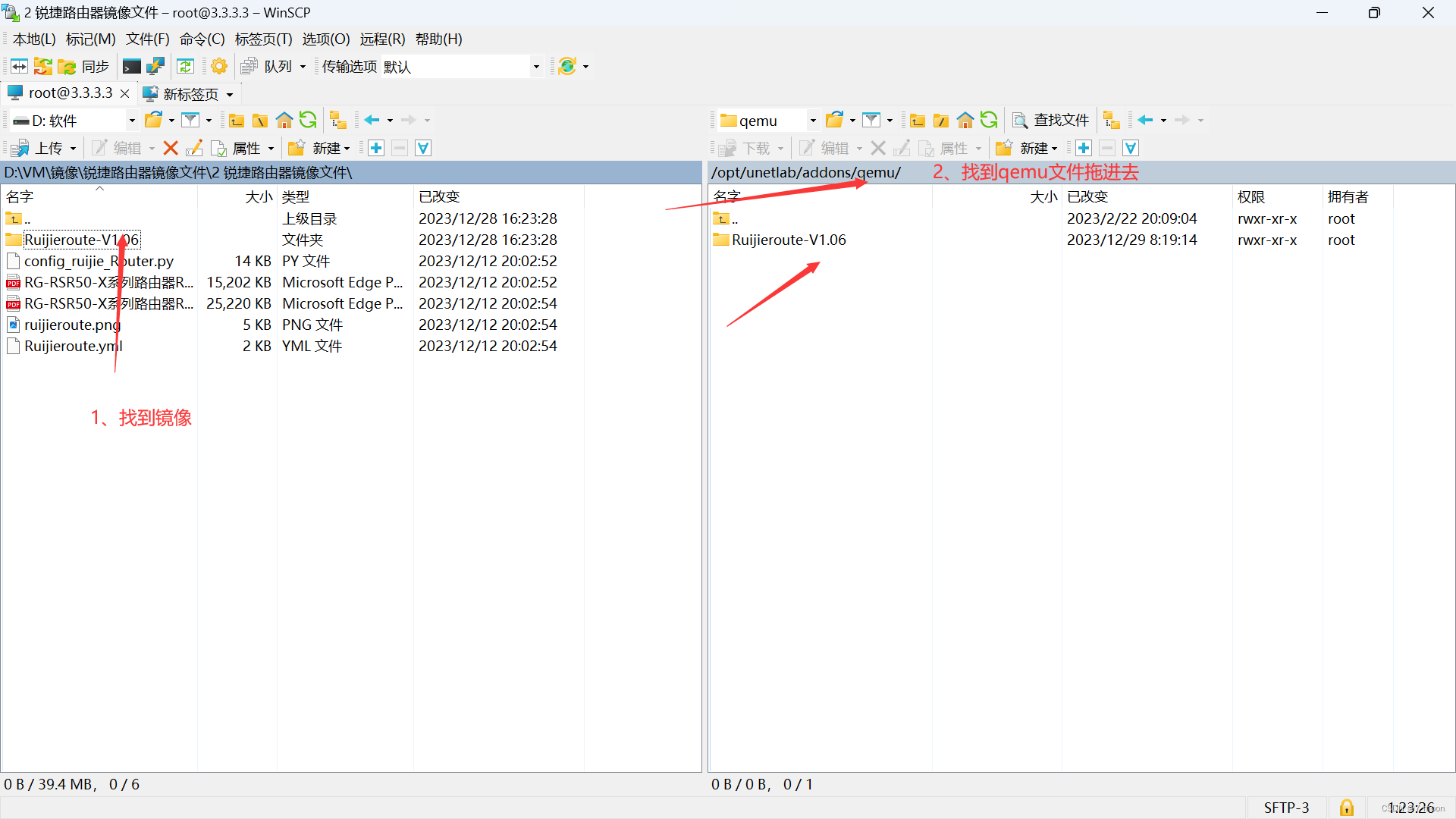Open the 命令(C) menu
The height and width of the screenshot is (819, 1456).
coord(202,39)
